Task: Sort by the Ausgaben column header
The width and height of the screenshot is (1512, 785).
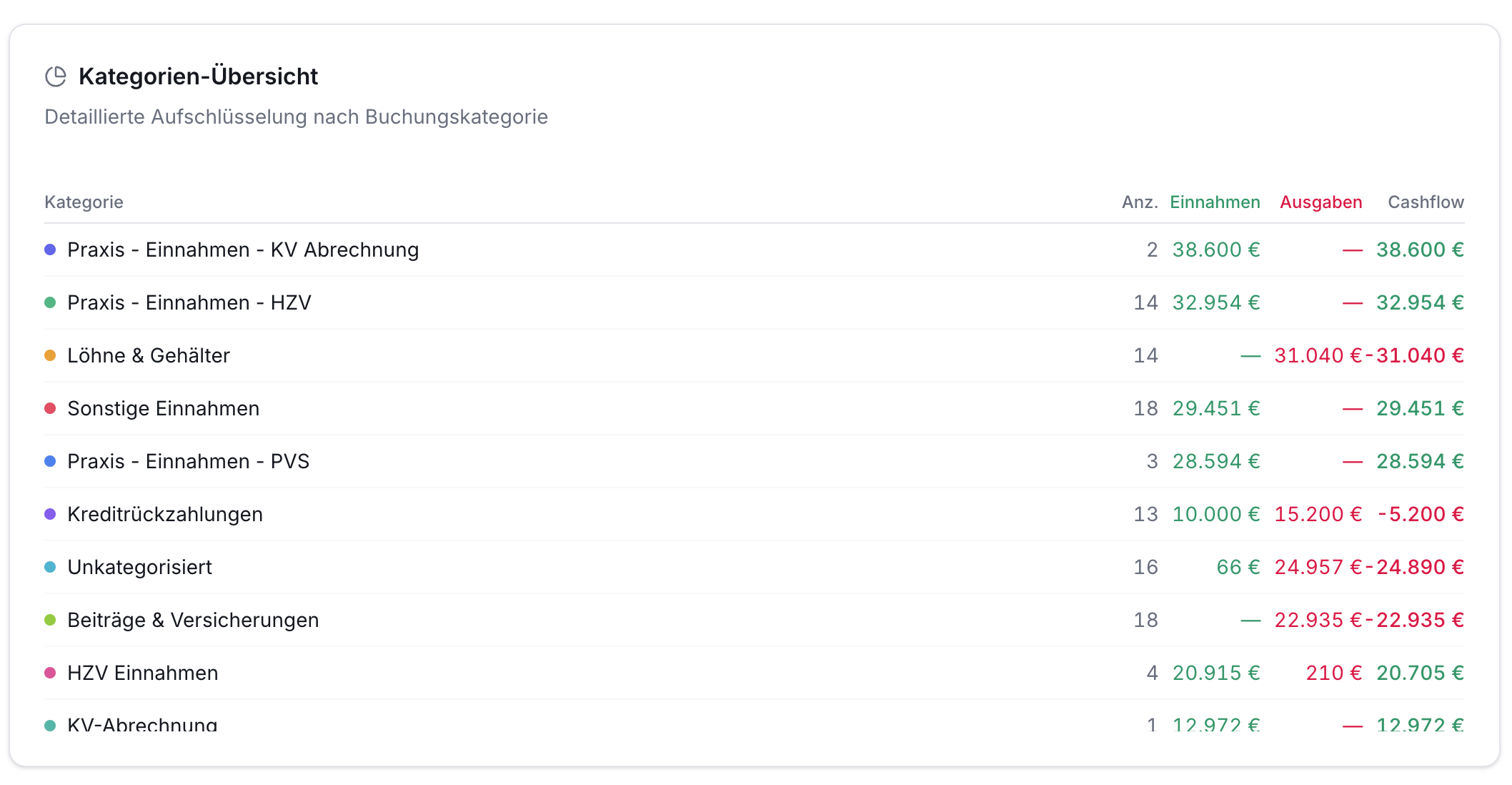Action: [x=1320, y=202]
